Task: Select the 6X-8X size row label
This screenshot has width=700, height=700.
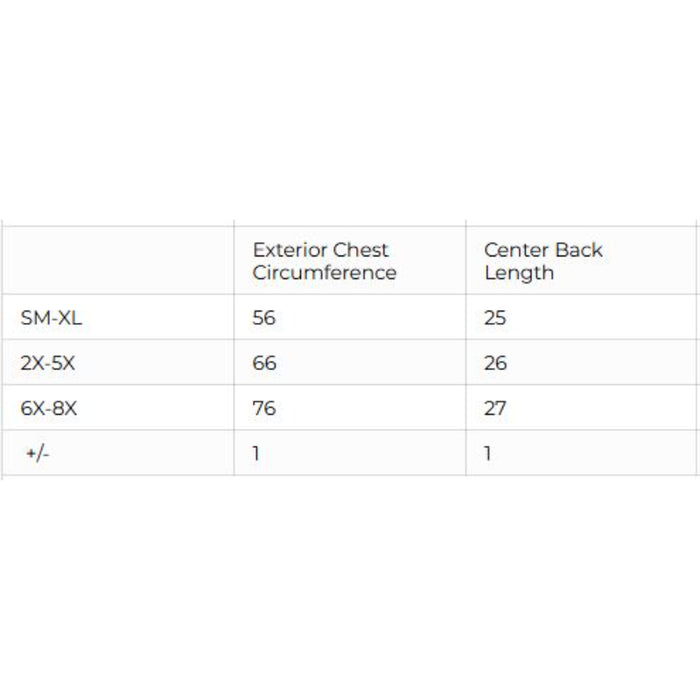Action: pos(48,408)
